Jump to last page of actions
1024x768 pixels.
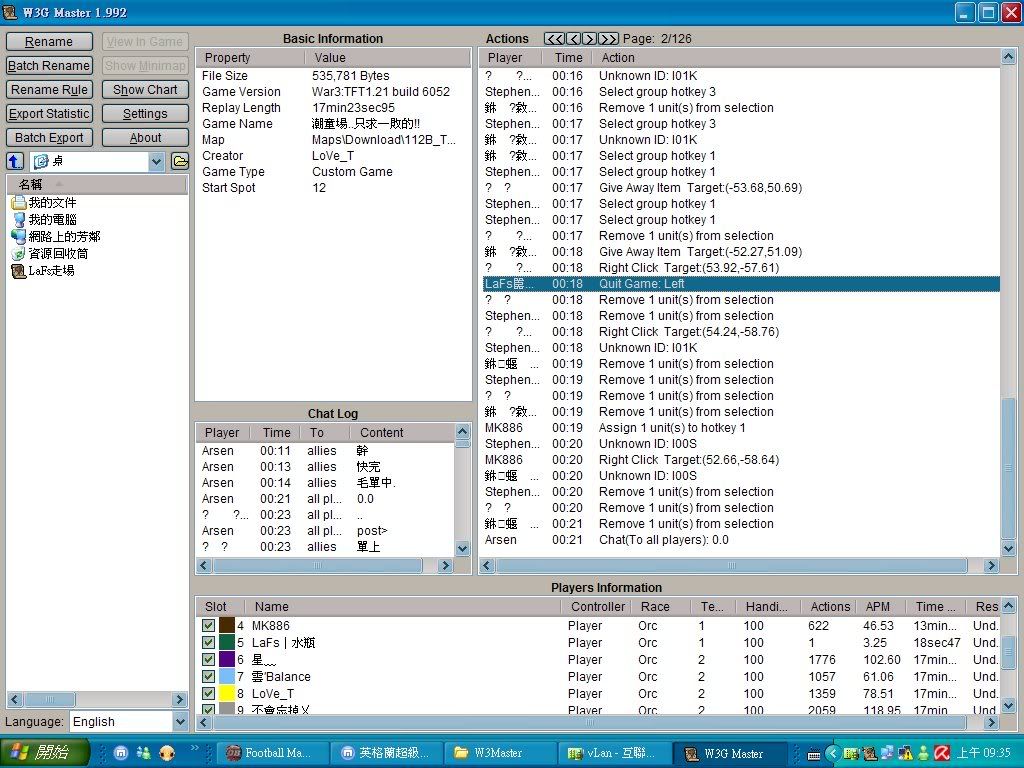coord(608,39)
